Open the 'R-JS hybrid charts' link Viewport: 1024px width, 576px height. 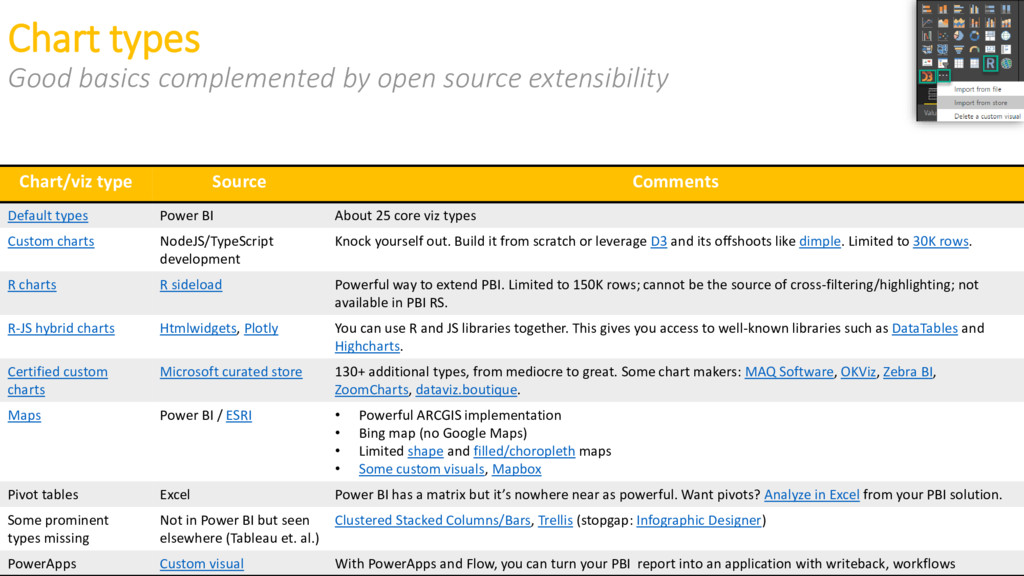click(x=61, y=328)
